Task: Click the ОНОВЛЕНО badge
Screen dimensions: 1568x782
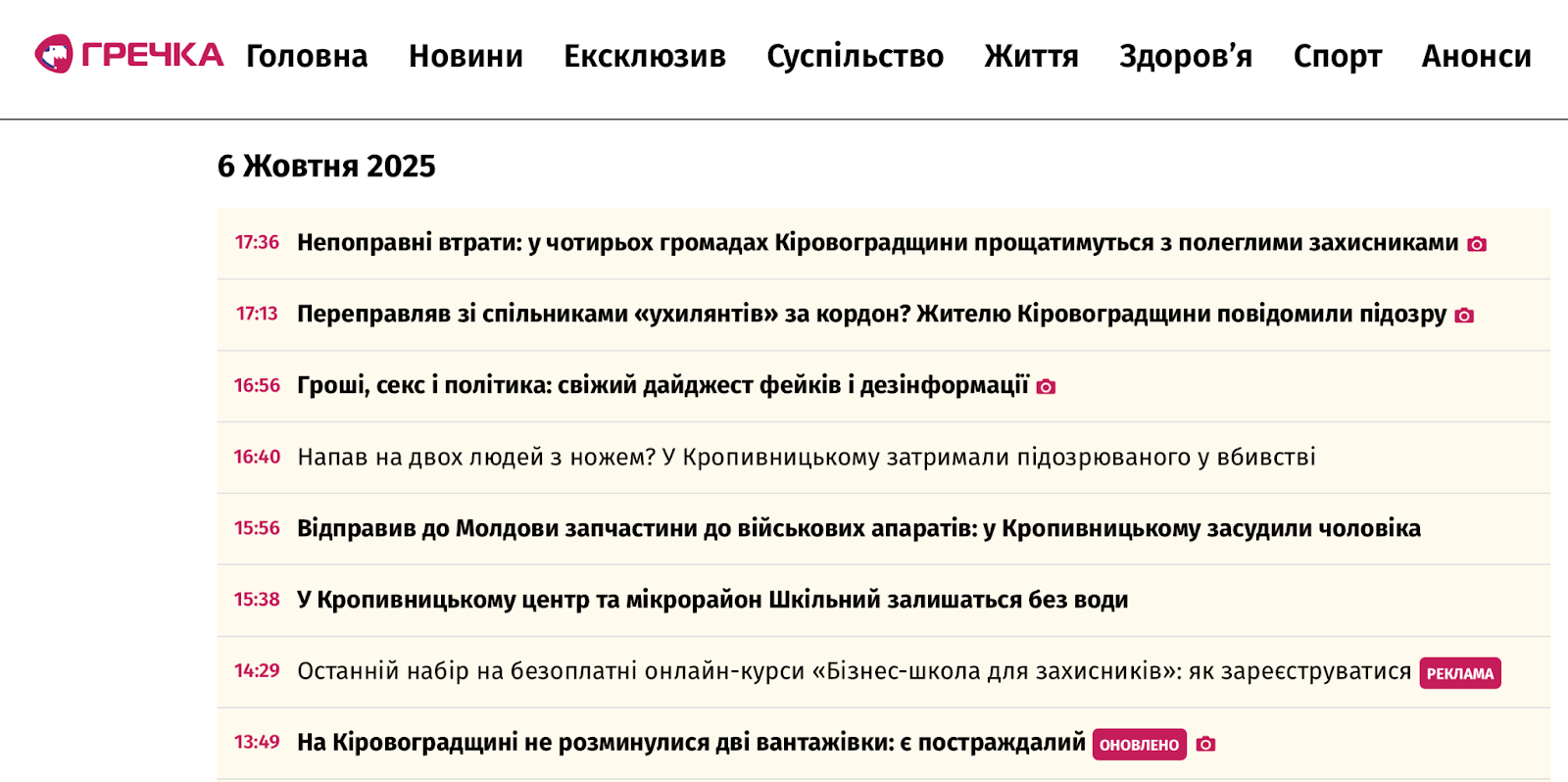Action: pos(1140,745)
